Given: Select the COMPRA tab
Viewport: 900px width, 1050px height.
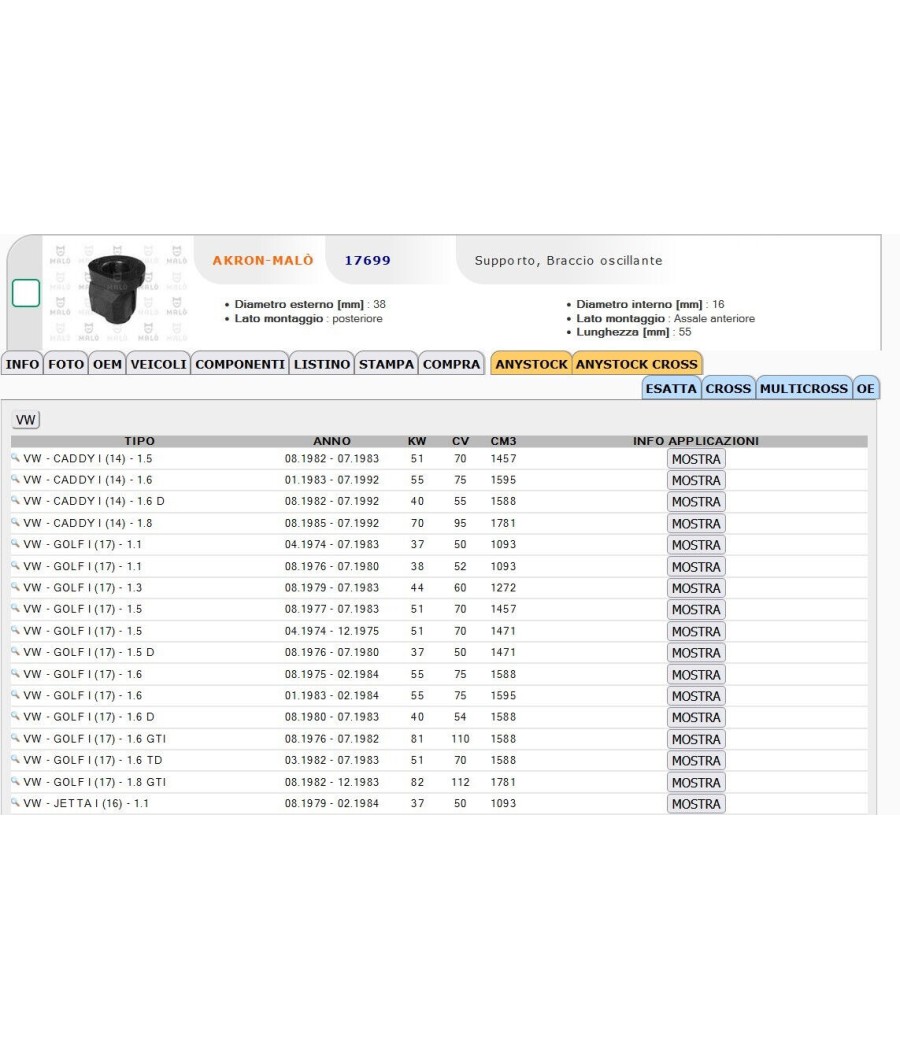Looking at the screenshot, I should 451,364.
